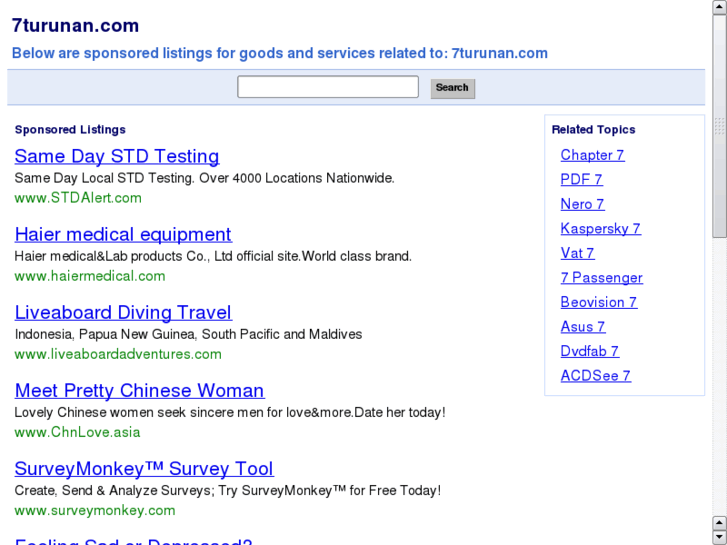Click the Related Topics heading text
This screenshot has height=545, width=727.
click(x=593, y=130)
